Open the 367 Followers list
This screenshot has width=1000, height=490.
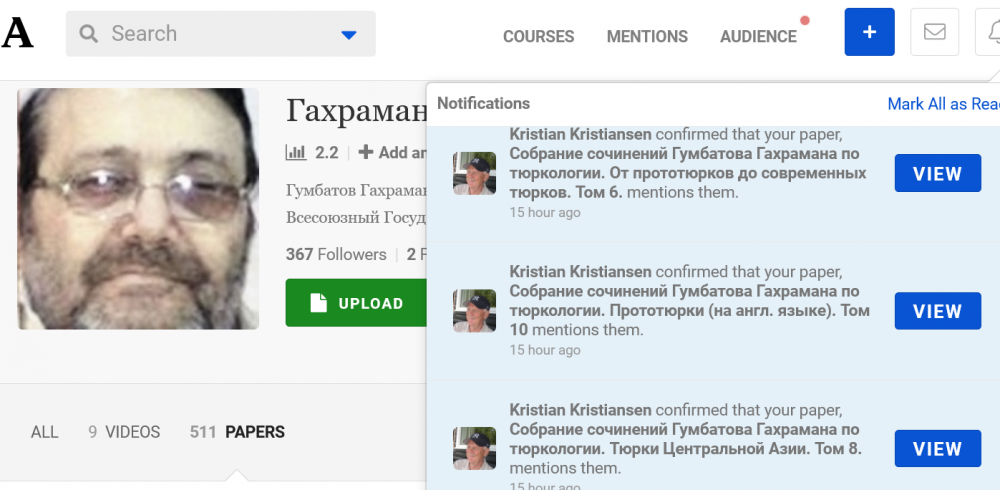336,255
